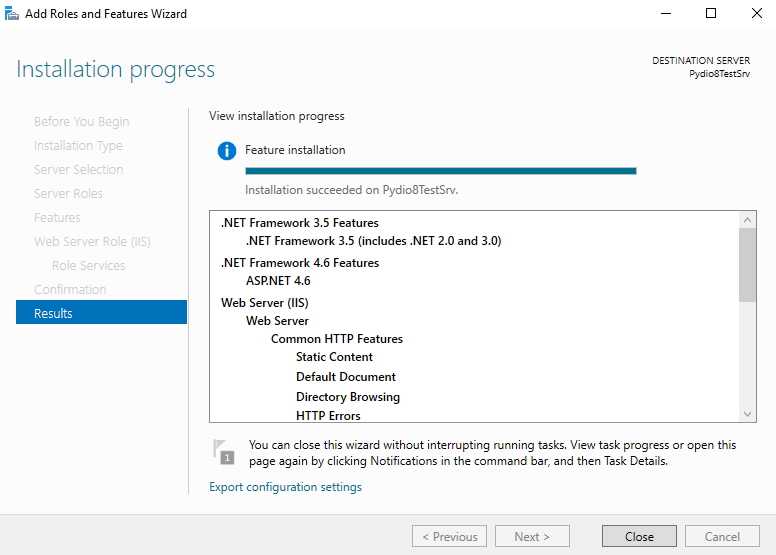Screen dimensions: 776x555
Task: Click the Cancel button
Action: [722, 536]
